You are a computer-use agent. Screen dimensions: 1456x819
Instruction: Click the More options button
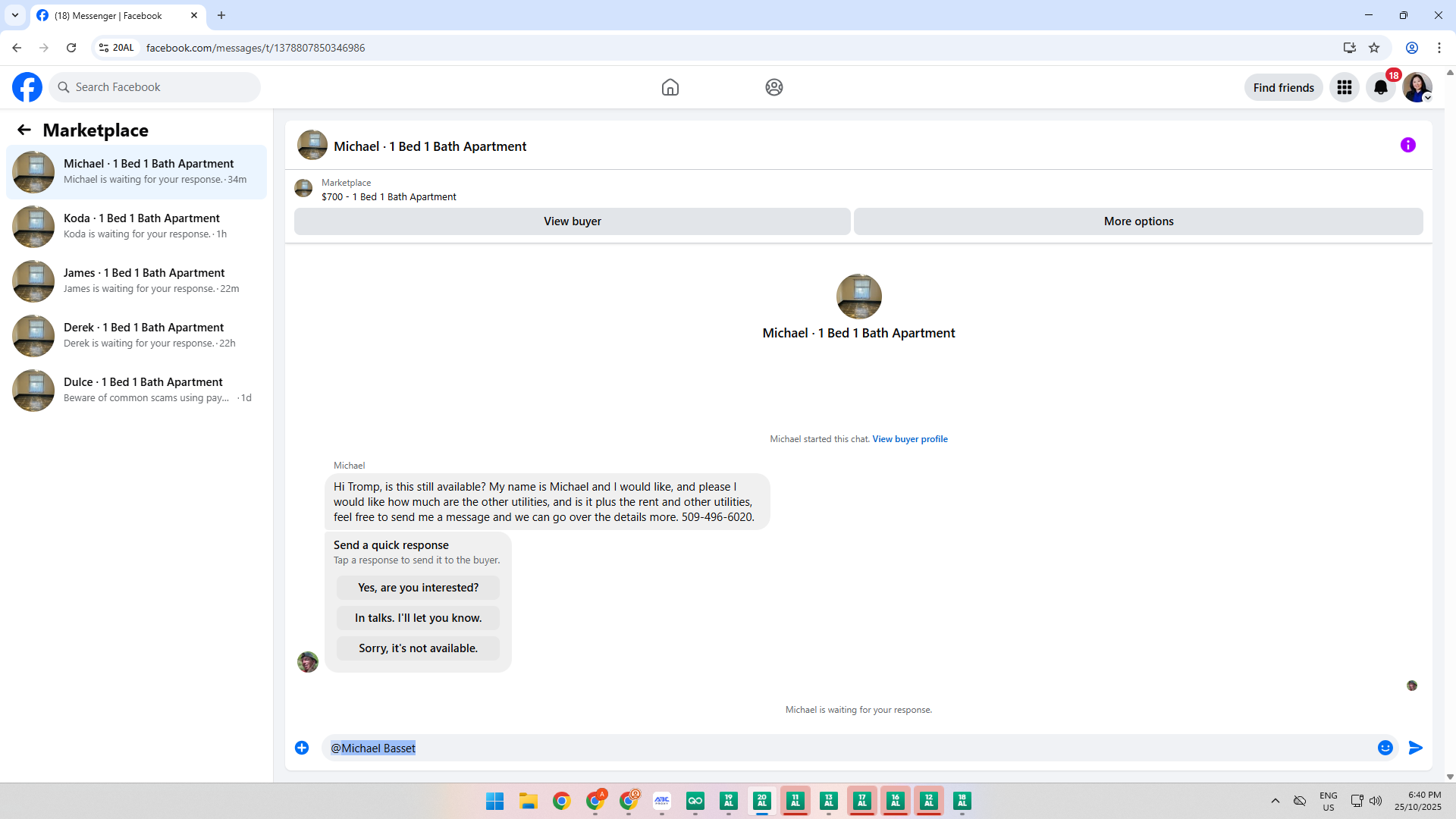1137,221
